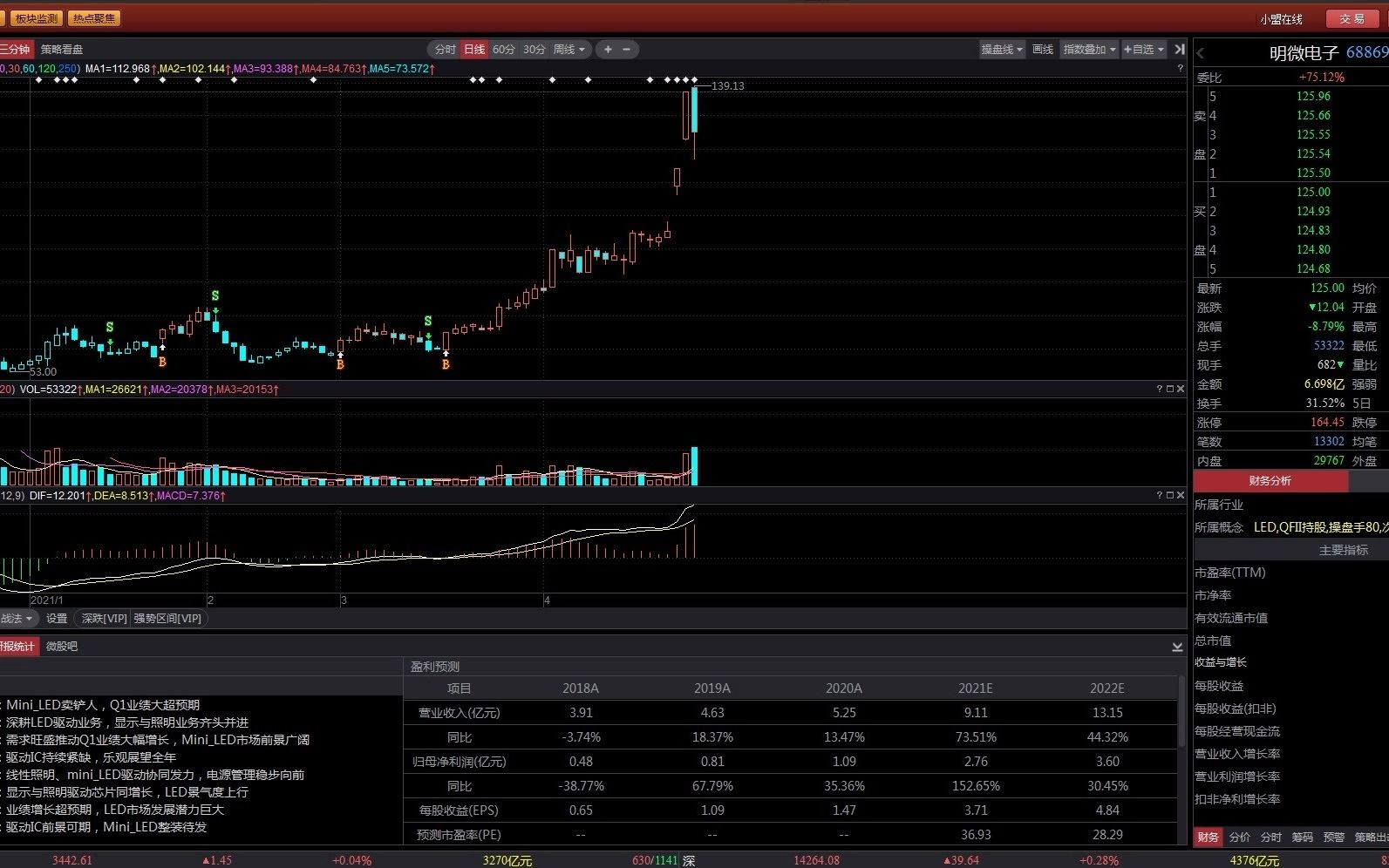
Task: Click the 换手 value 31.52%
Action: pos(1325,403)
